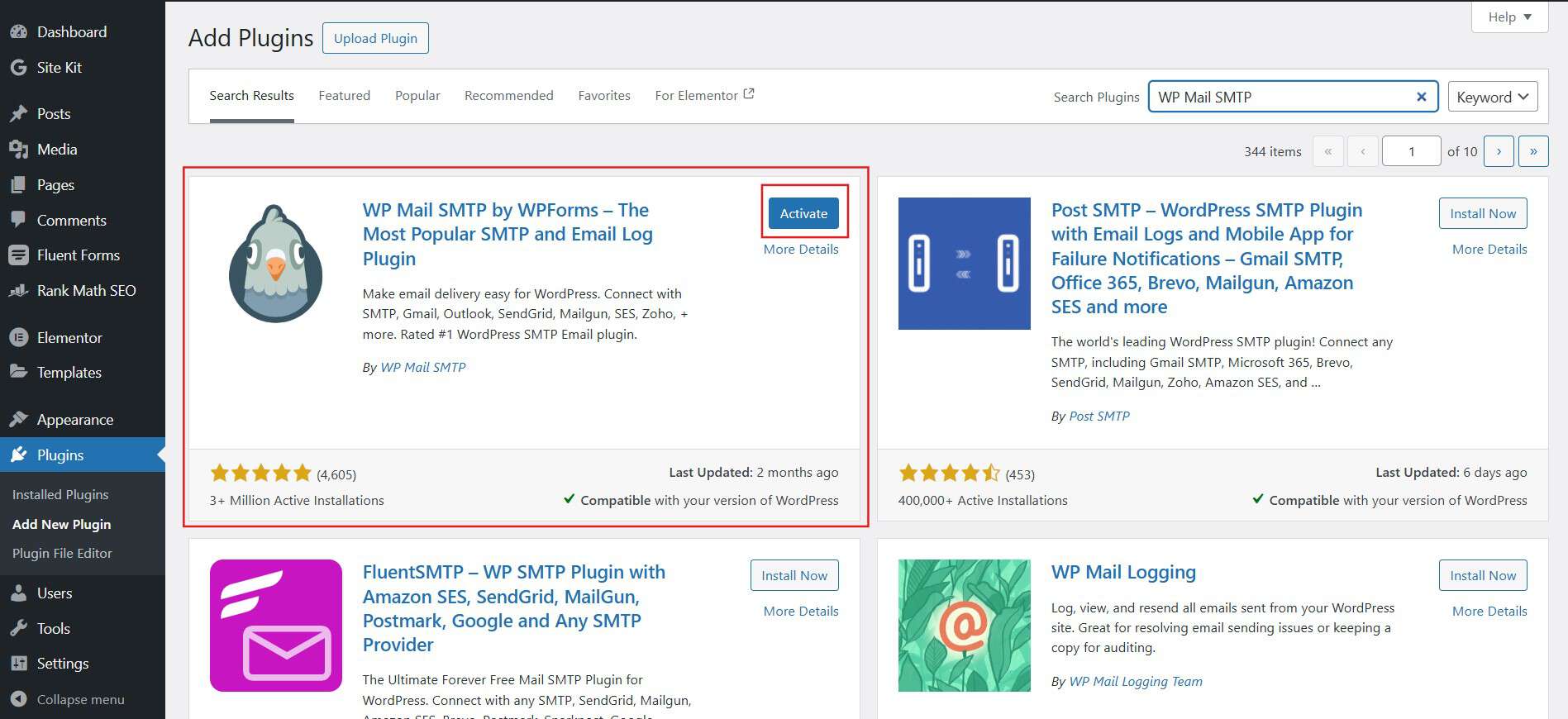Image resolution: width=1568 pixels, height=719 pixels.
Task: Click the Fluent Forms icon
Action: 18,255
